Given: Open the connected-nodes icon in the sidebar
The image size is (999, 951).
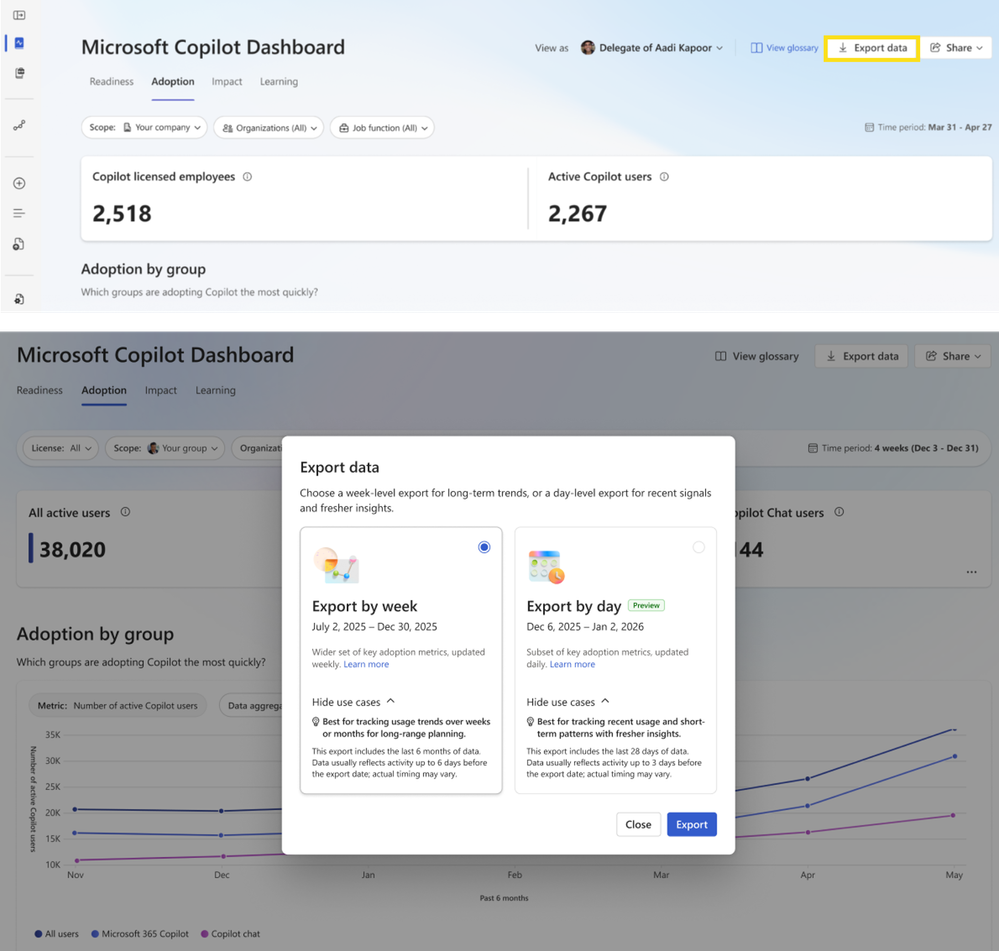Looking at the screenshot, I should click(19, 125).
